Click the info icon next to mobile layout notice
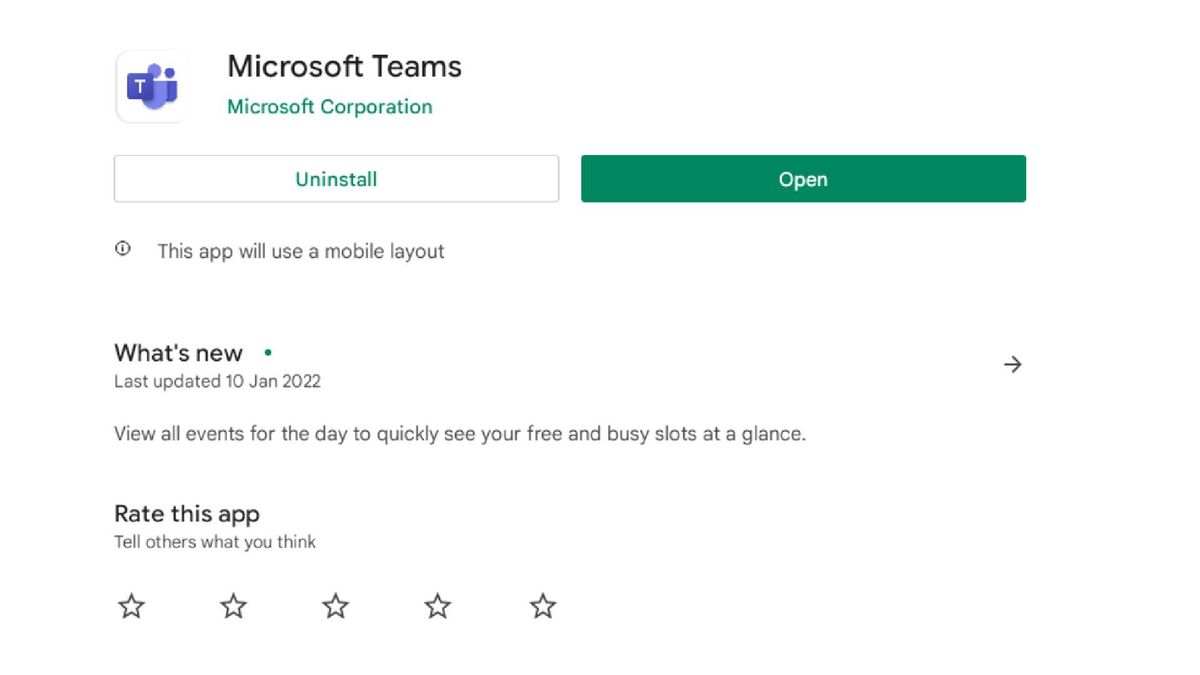This screenshot has height=675, width=1200. (122, 249)
